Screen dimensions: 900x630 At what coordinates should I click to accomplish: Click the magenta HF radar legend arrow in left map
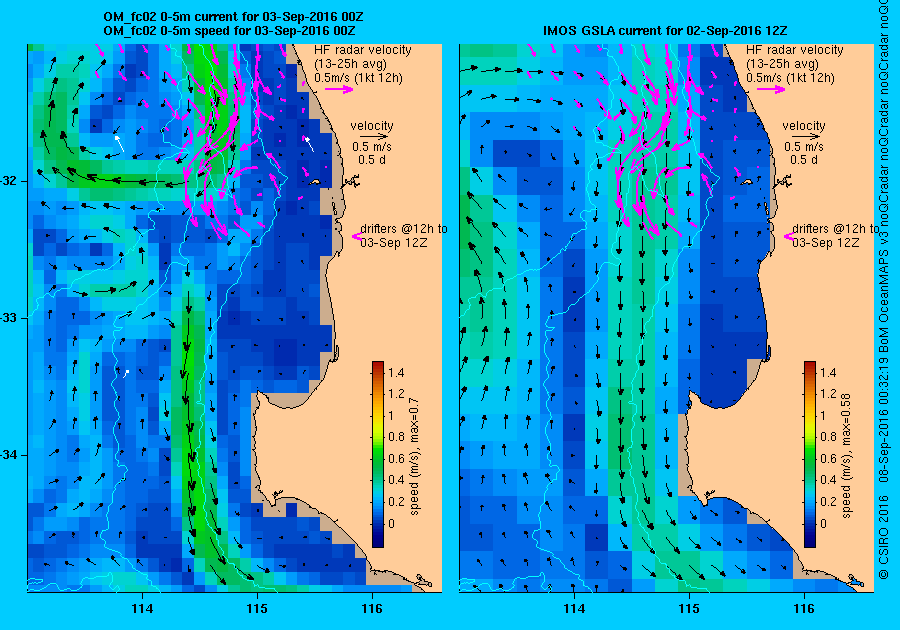339,89
